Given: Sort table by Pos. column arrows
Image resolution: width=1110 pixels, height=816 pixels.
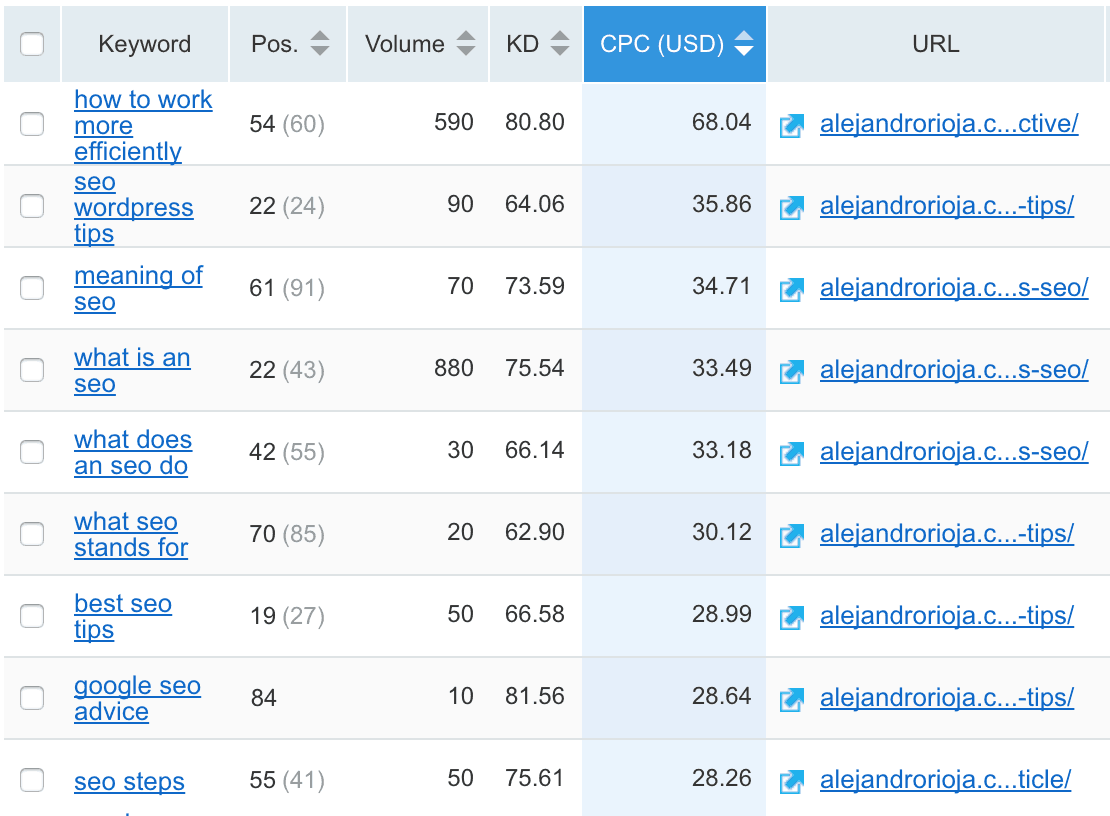Looking at the screenshot, I should (x=320, y=44).
